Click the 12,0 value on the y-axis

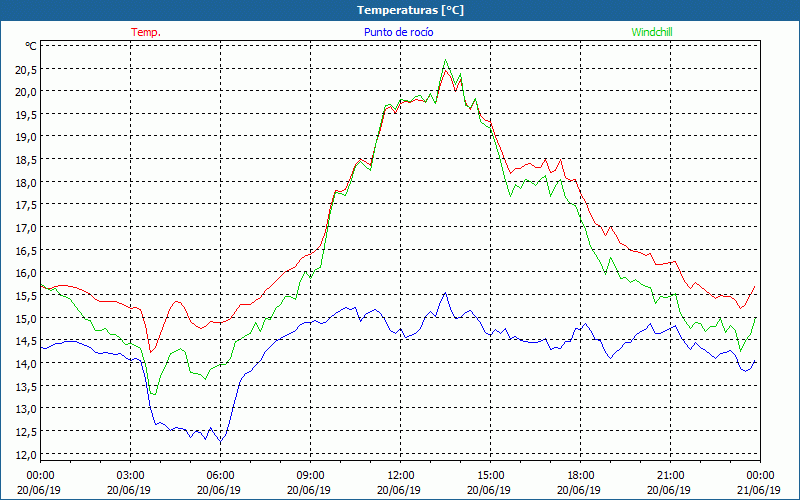tap(26, 455)
